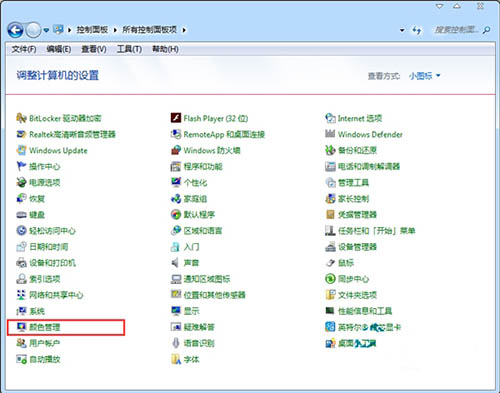Open 任务栏和「开始」菜单 link
The width and height of the screenshot is (500, 393).
pos(376,231)
